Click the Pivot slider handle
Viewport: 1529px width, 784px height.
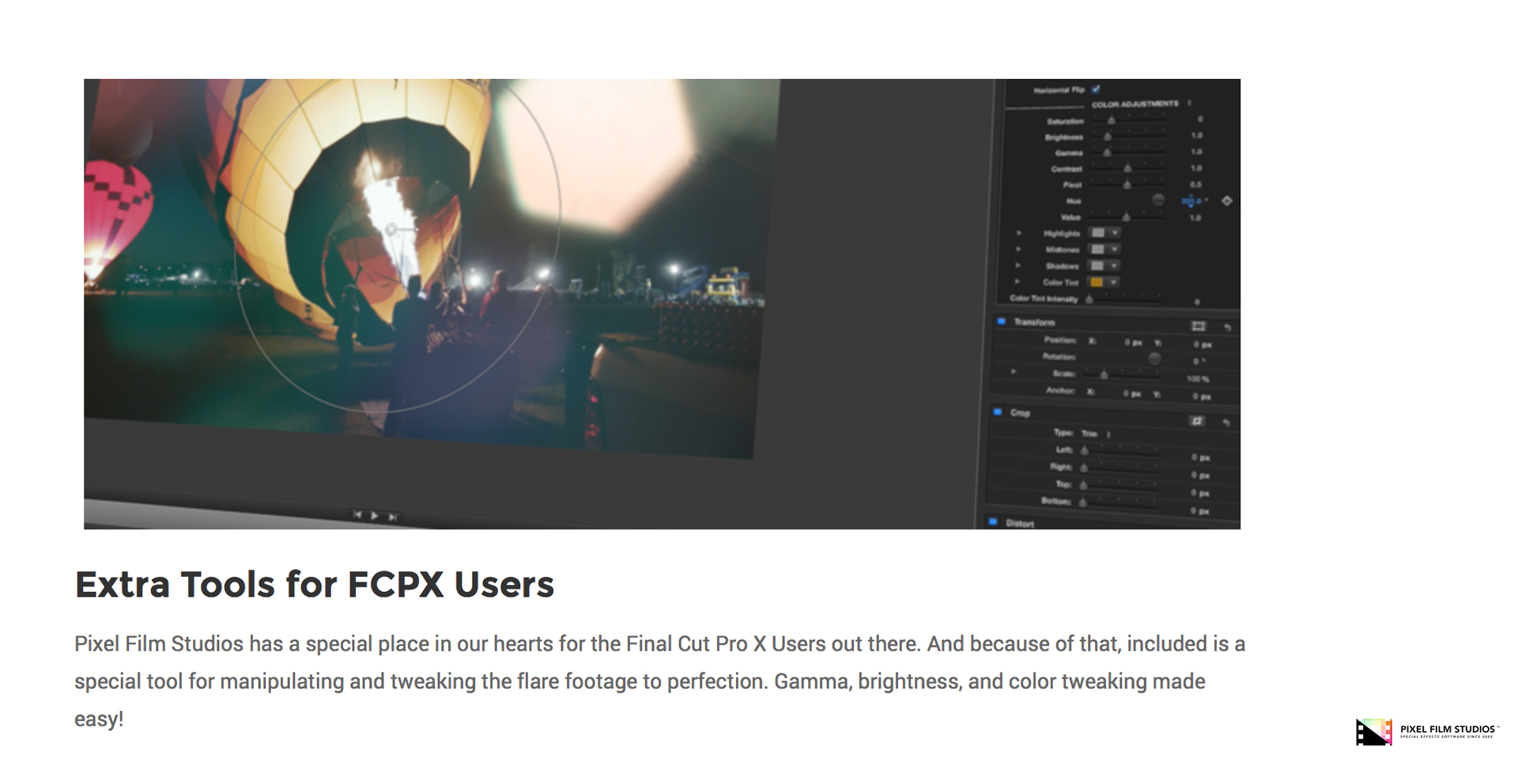pos(1127,184)
